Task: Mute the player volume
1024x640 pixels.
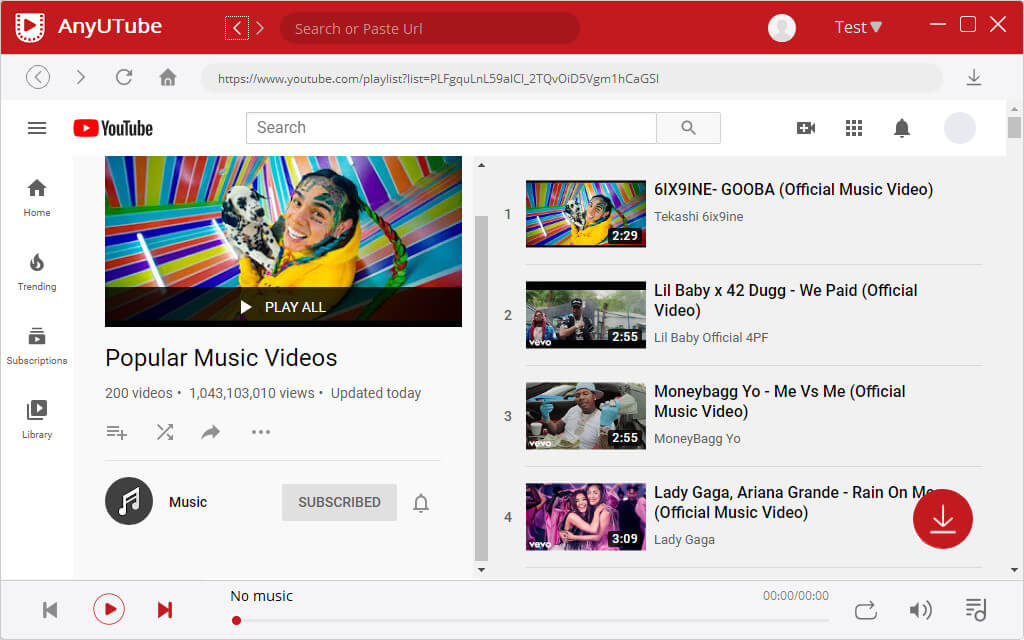Action: click(920, 610)
